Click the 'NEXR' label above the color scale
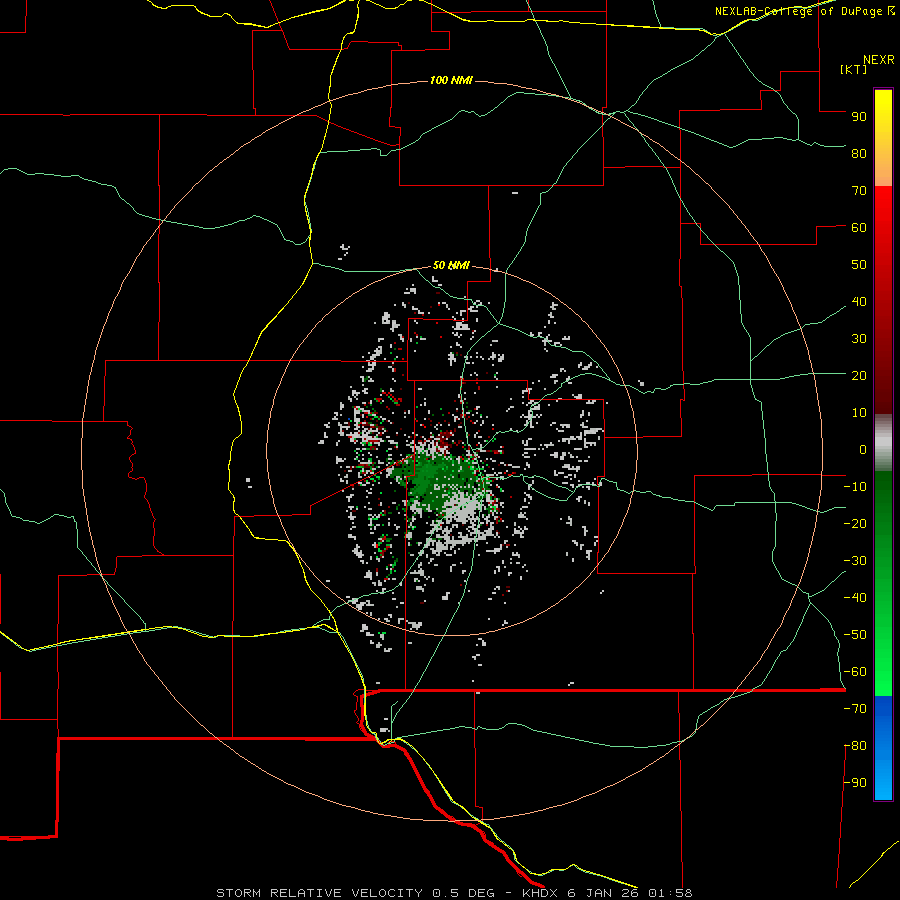Screen dimensions: 900x900 tap(879, 60)
